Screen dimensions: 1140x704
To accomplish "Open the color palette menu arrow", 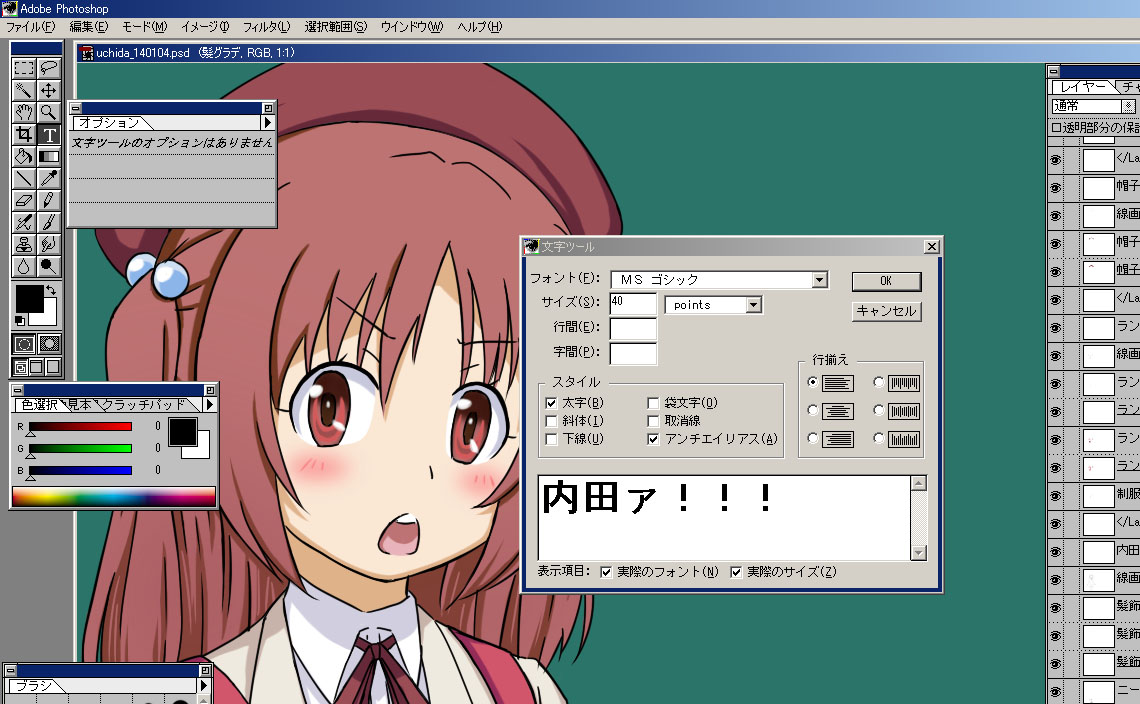I will (x=209, y=404).
